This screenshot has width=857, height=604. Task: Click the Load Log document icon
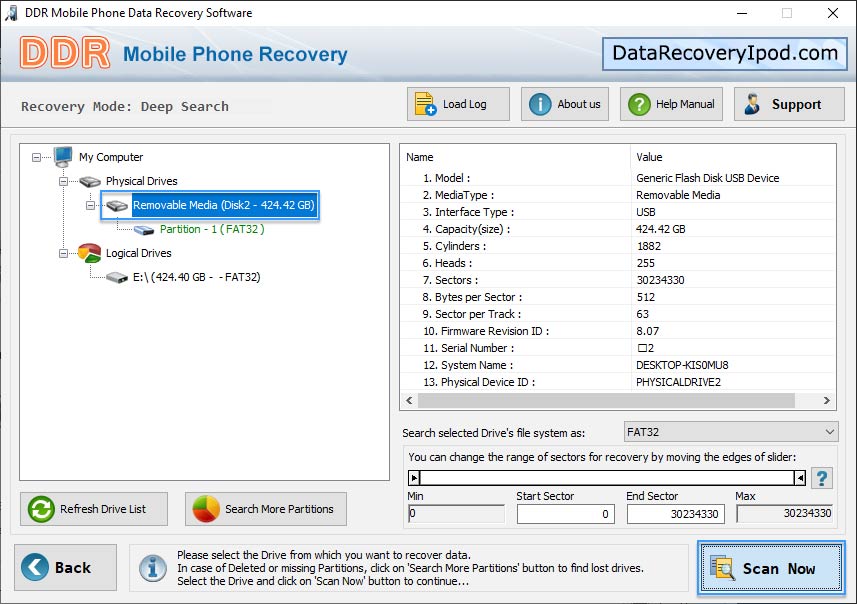425,104
